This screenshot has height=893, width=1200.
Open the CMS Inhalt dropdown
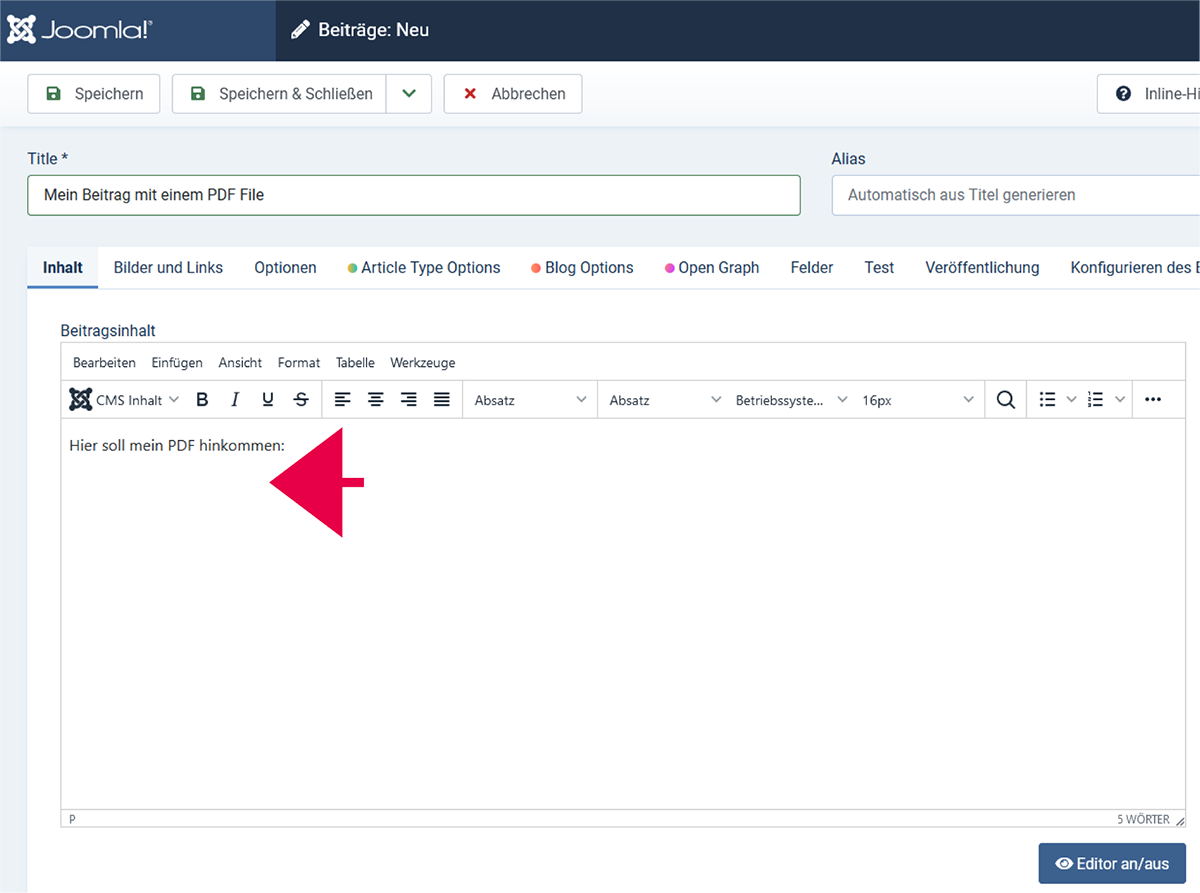click(125, 400)
